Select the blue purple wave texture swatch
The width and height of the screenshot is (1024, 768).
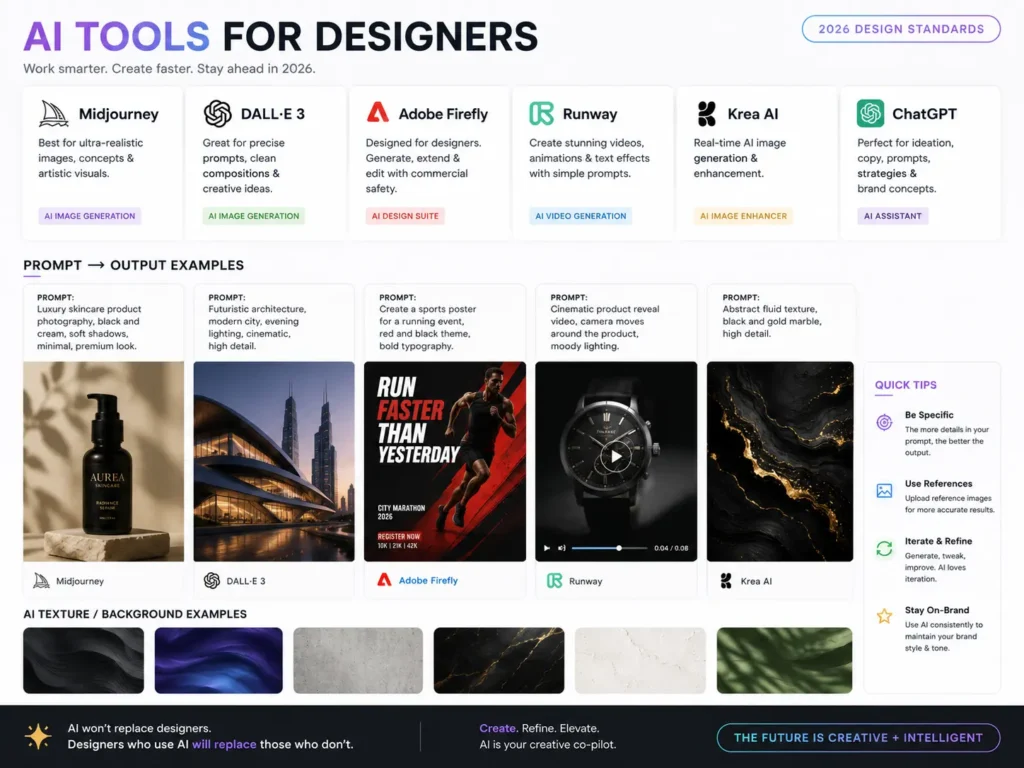(219, 660)
